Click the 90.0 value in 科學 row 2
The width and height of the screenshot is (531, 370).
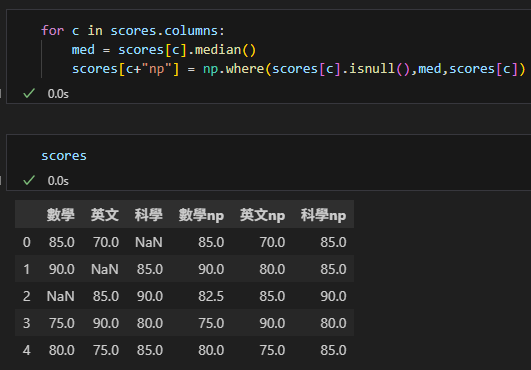(x=150, y=297)
